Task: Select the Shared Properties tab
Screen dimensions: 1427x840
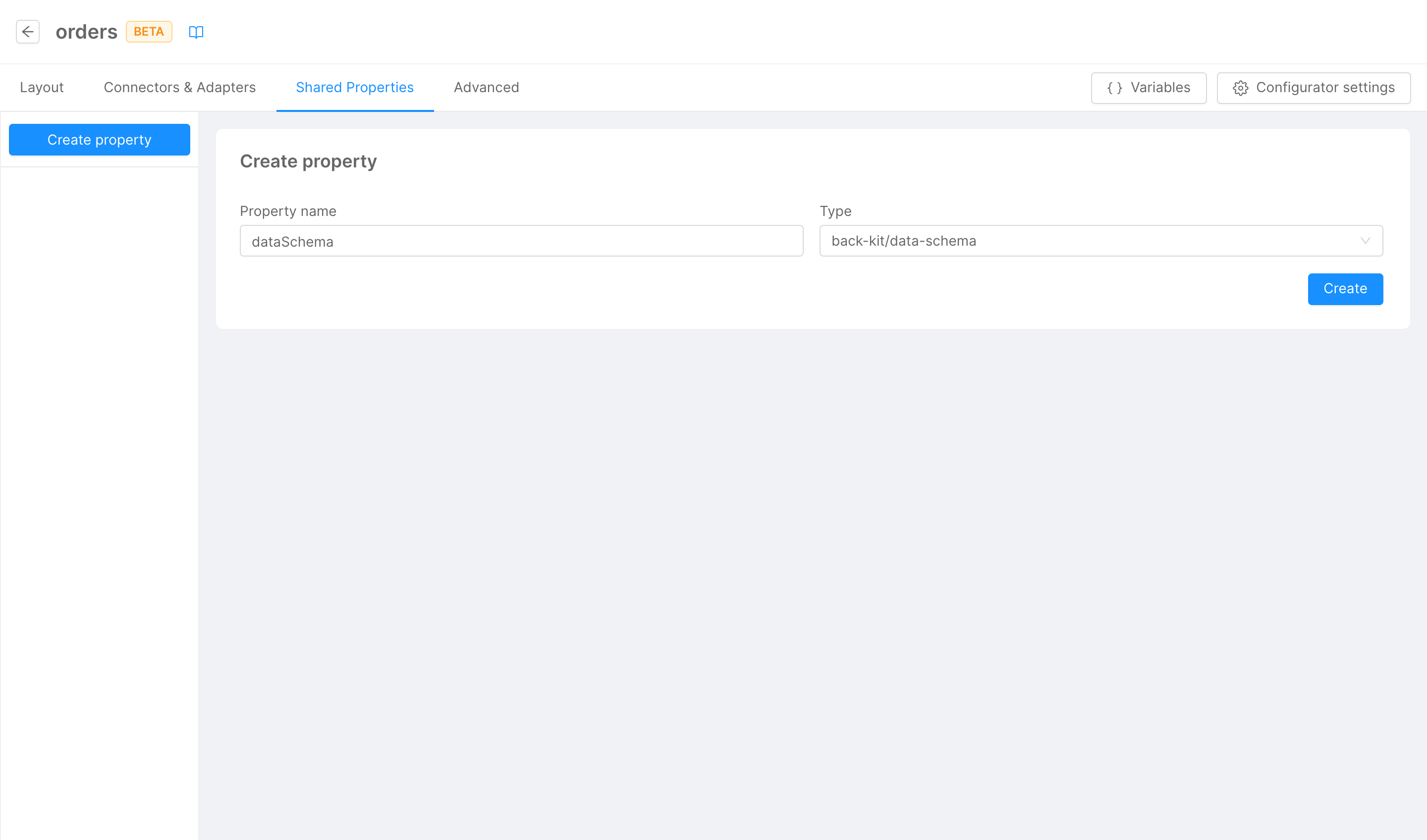Action: (354, 87)
